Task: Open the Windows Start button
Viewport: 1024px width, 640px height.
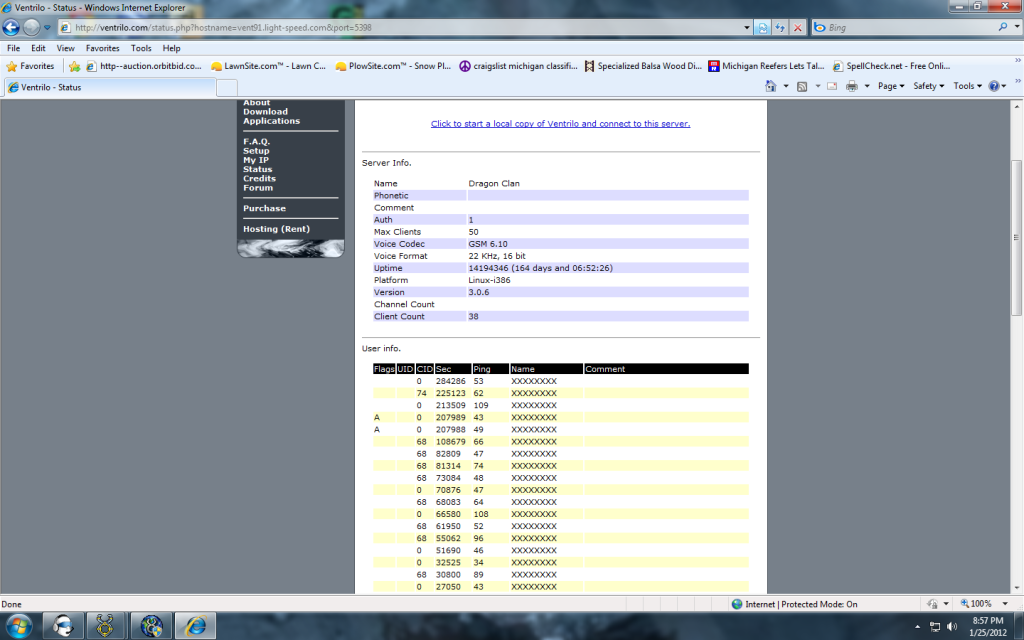Action: (x=18, y=626)
